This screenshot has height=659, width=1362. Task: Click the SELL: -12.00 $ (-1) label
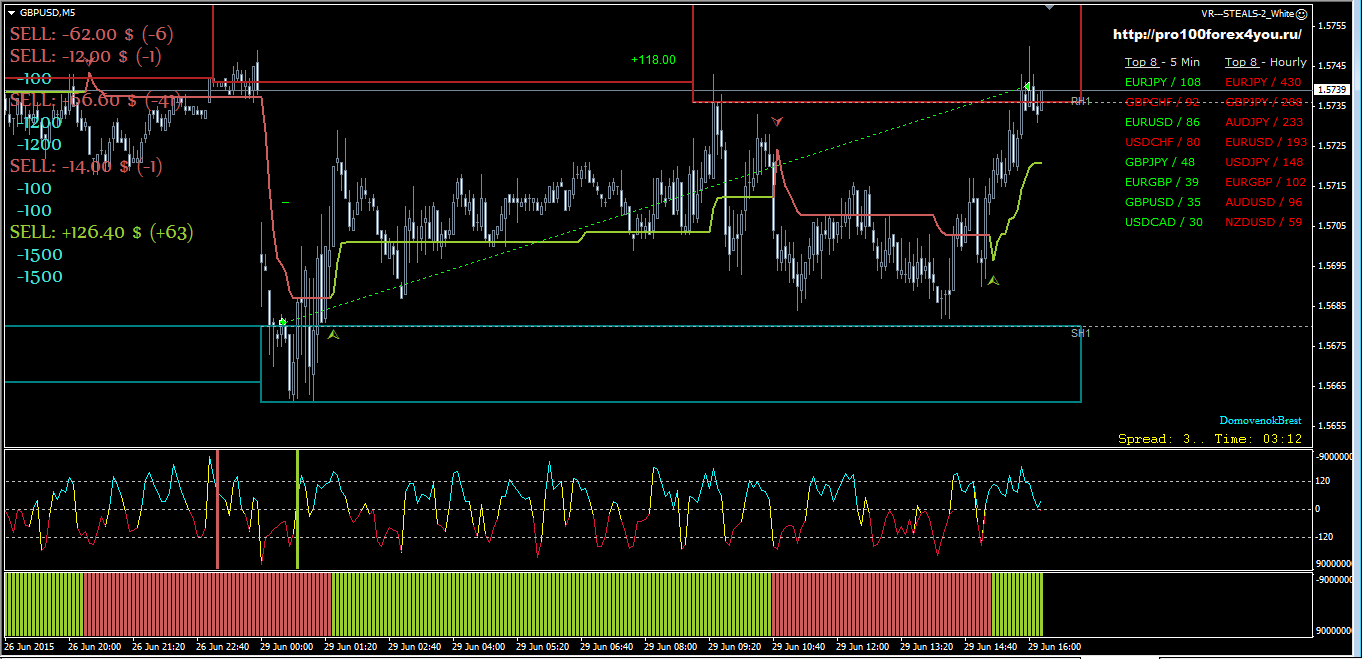[86, 56]
